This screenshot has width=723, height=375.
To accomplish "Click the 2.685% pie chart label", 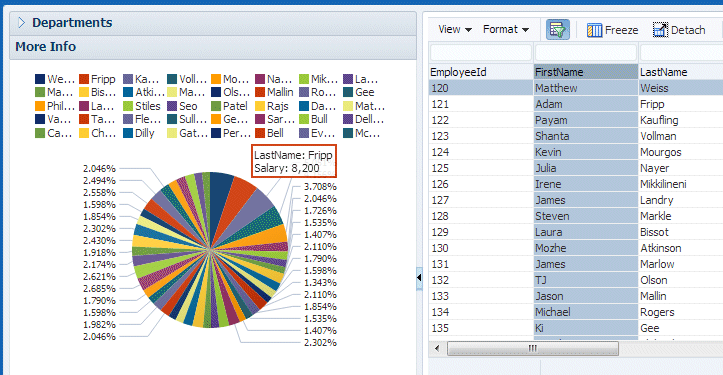I will pyautogui.click(x=99, y=288).
